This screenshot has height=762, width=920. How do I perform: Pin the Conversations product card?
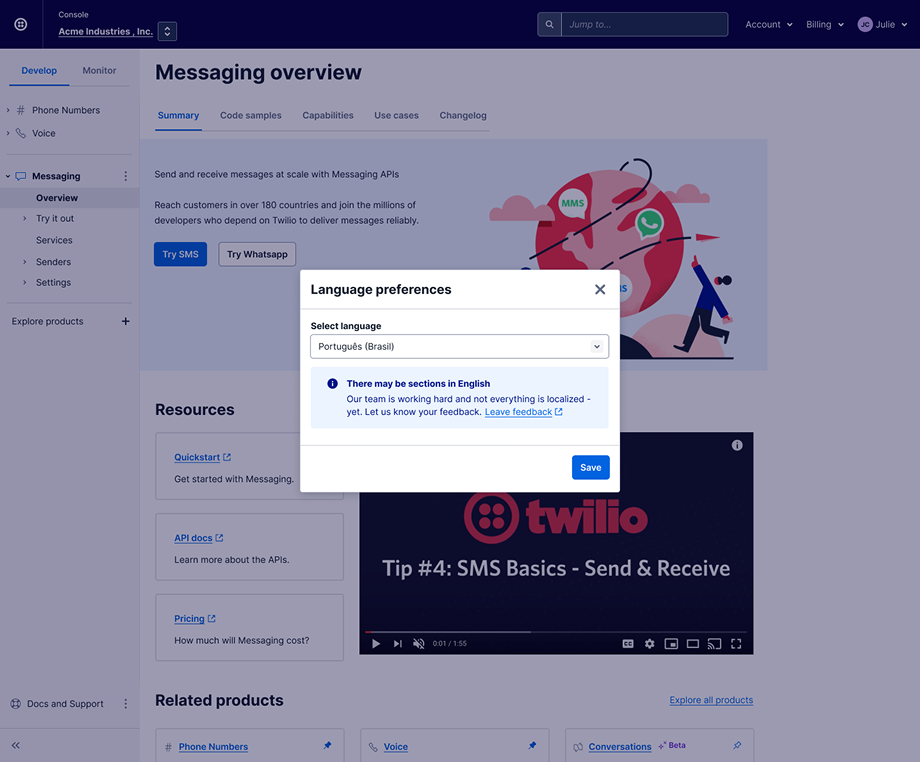(737, 746)
